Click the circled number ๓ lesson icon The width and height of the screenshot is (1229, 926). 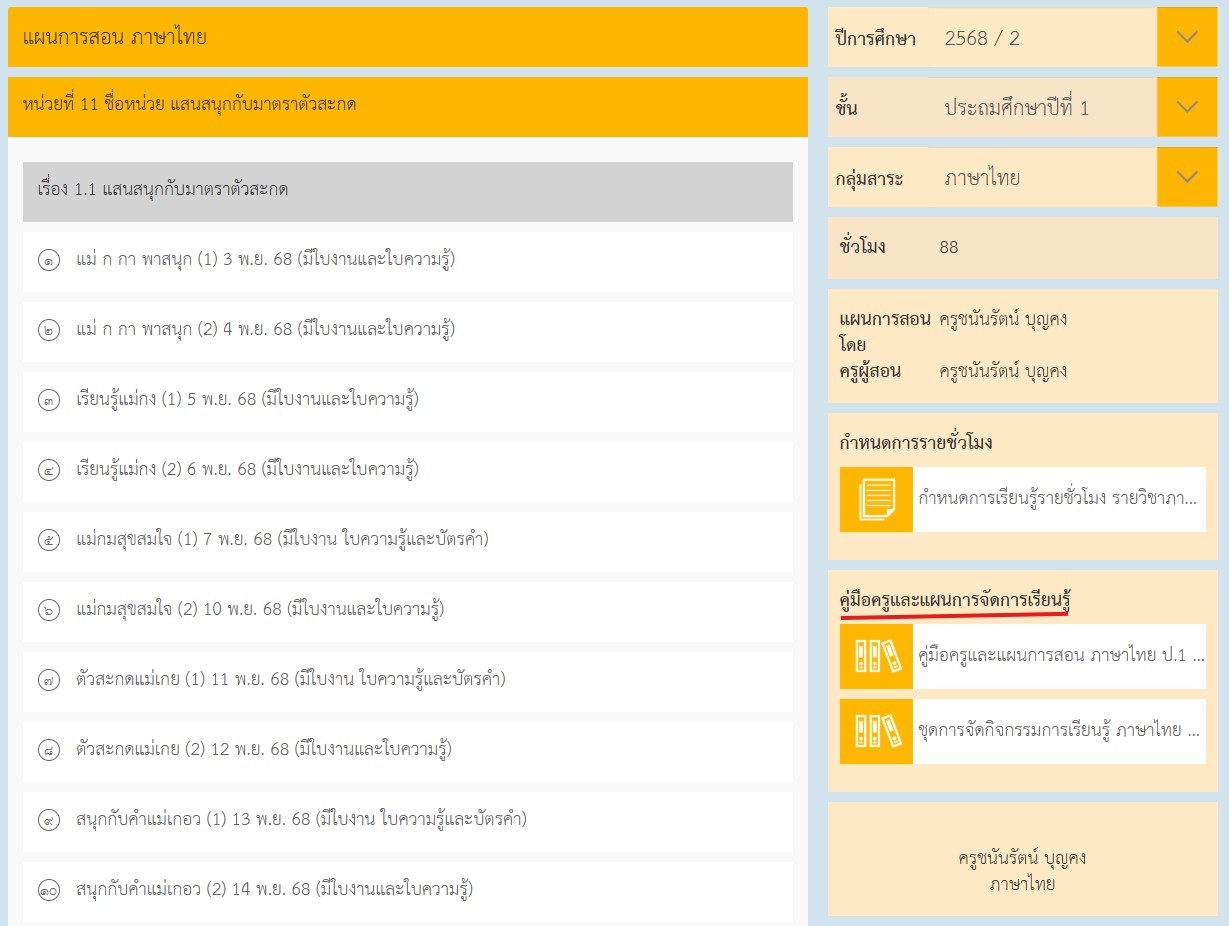point(49,401)
